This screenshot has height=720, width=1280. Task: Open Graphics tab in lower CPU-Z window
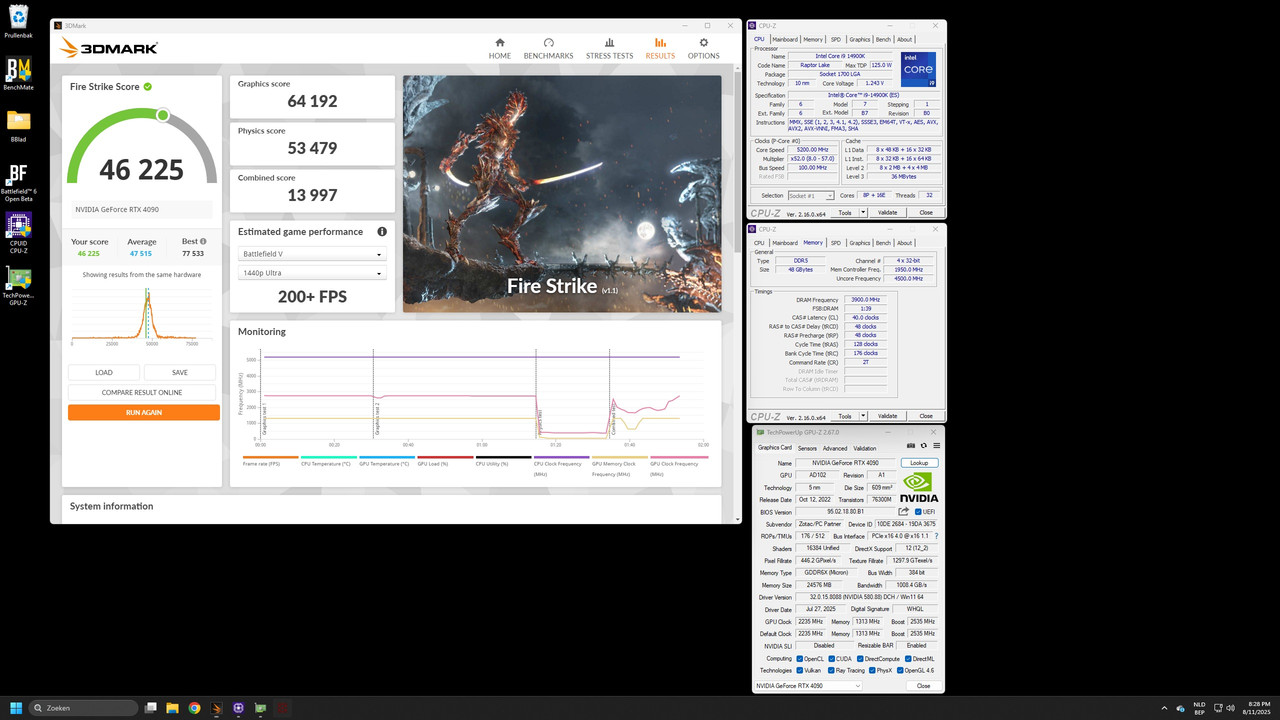860,243
